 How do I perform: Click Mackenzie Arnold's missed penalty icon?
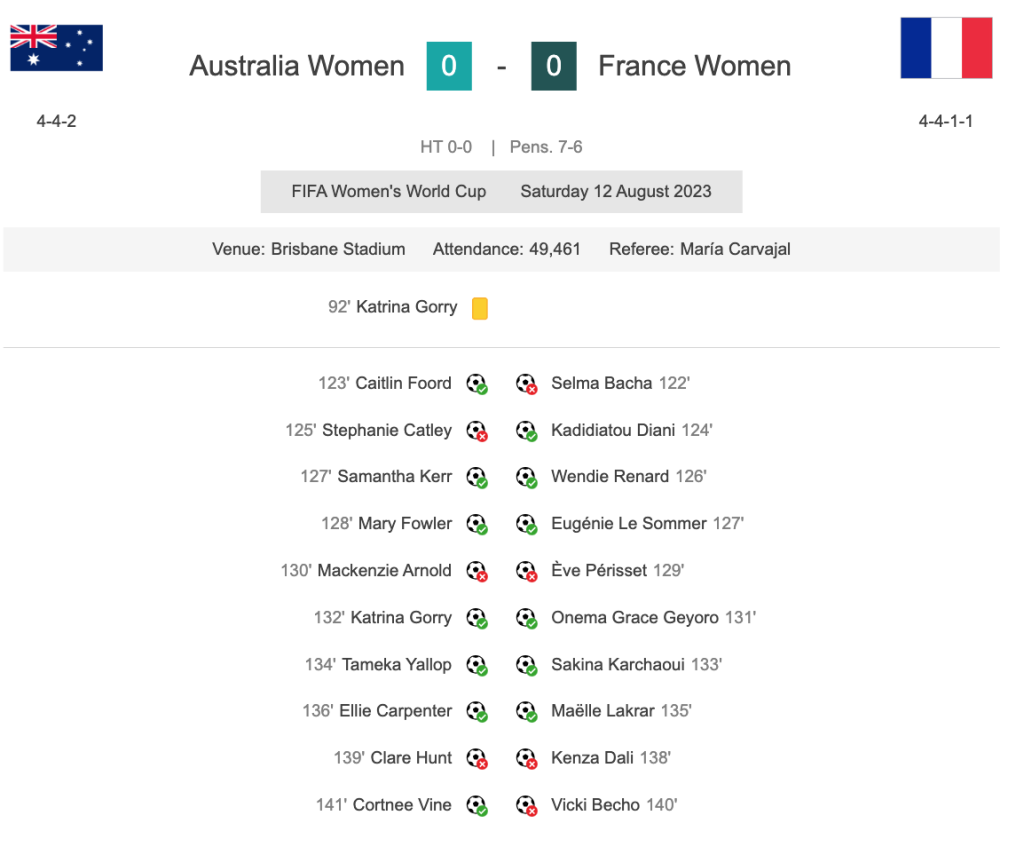(477, 571)
